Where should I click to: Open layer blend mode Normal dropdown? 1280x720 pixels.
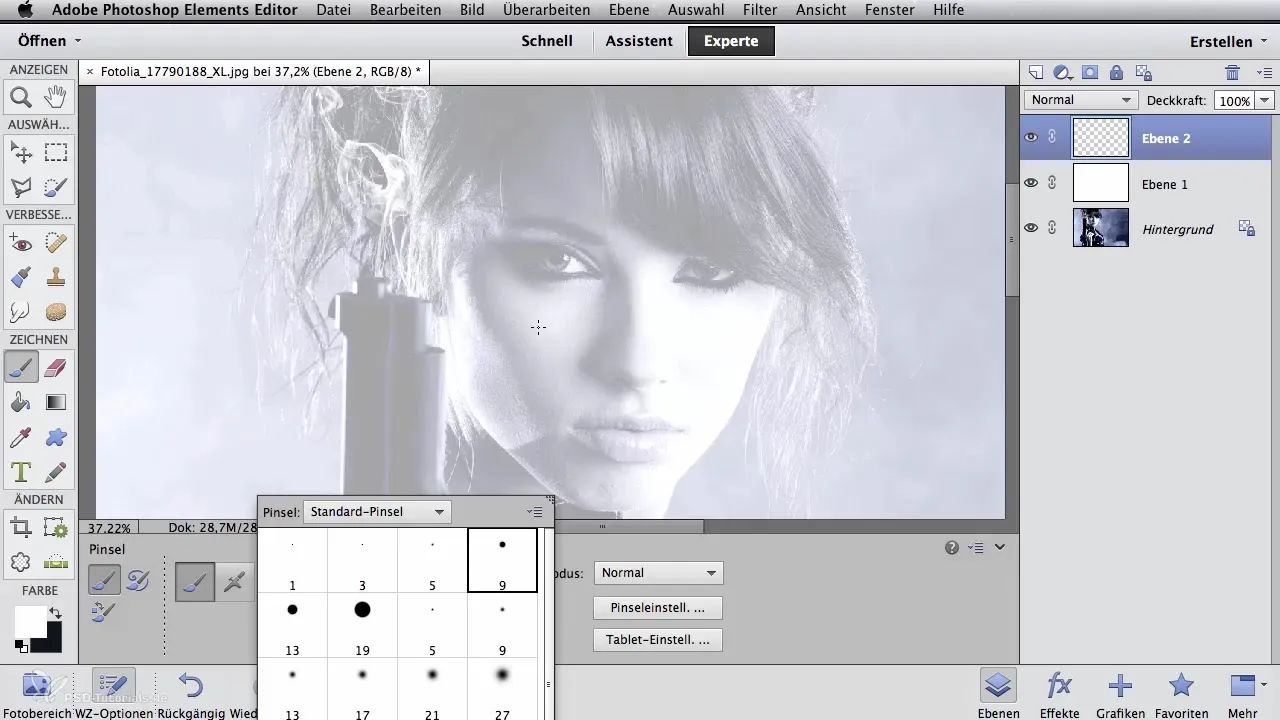click(x=1081, y=100)
